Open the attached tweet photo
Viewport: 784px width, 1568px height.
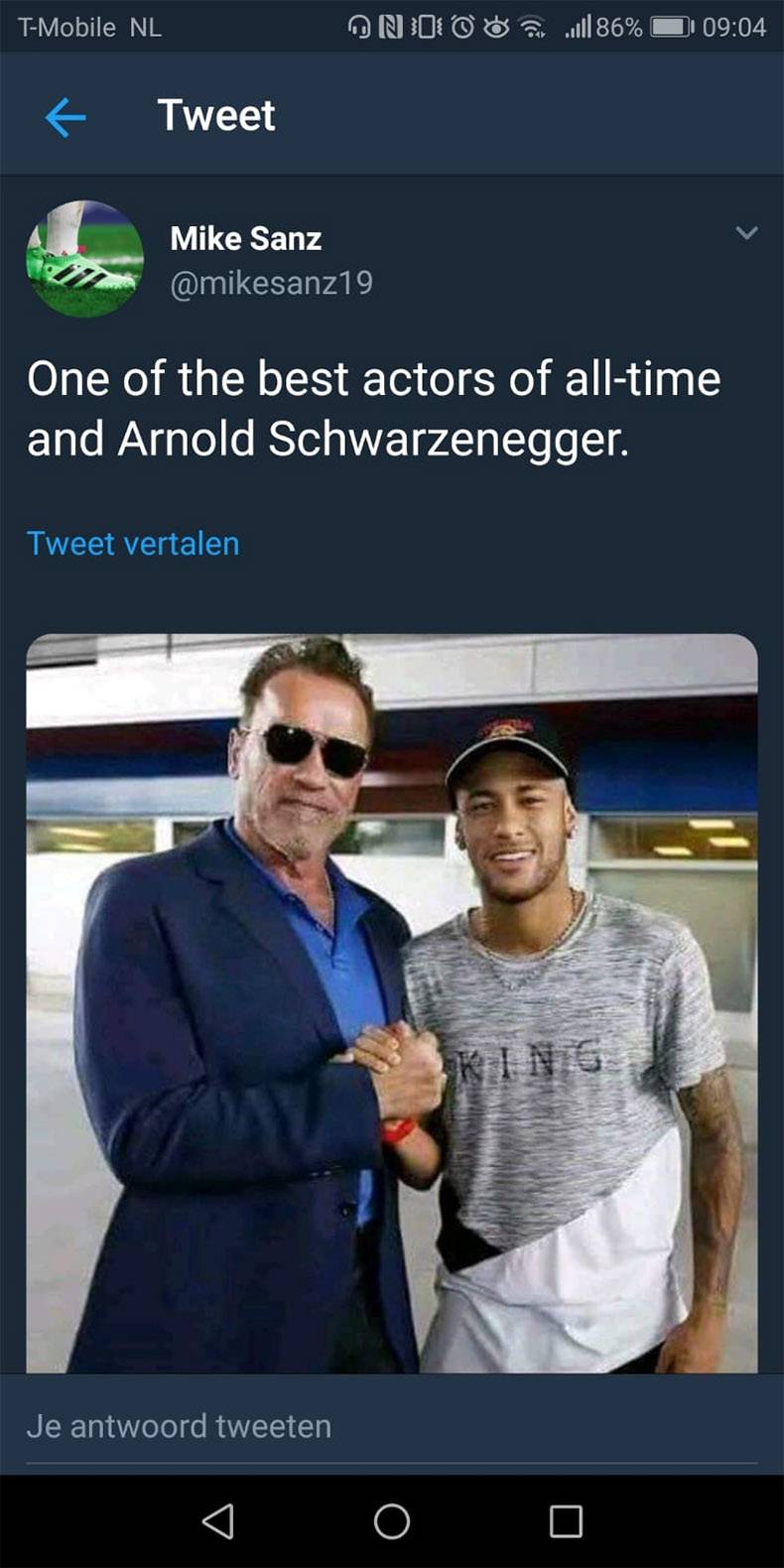click(x=392, y=1003)
